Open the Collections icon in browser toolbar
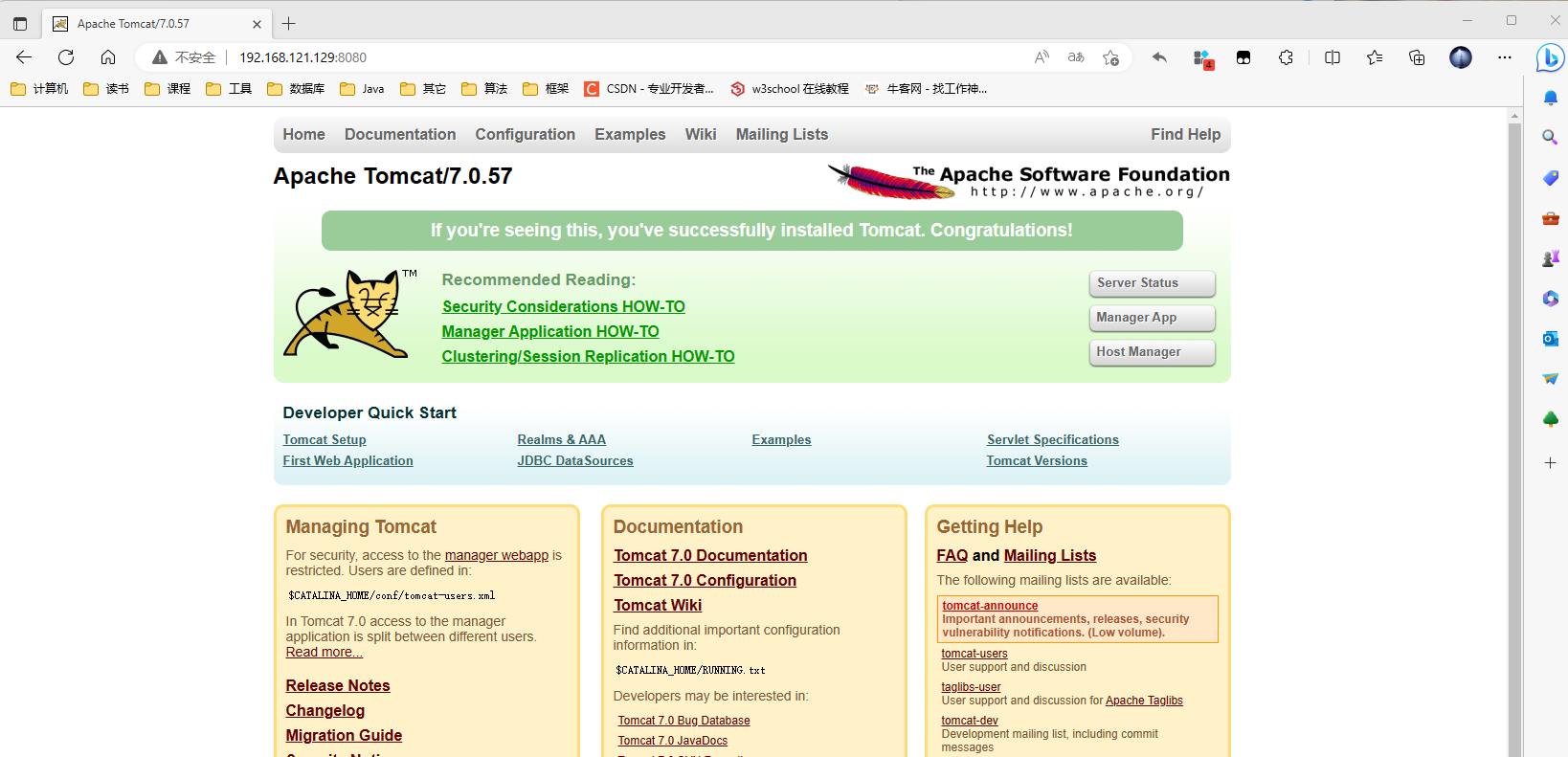The height and width of the screenshot is (757, 1568). [1417, 57]
